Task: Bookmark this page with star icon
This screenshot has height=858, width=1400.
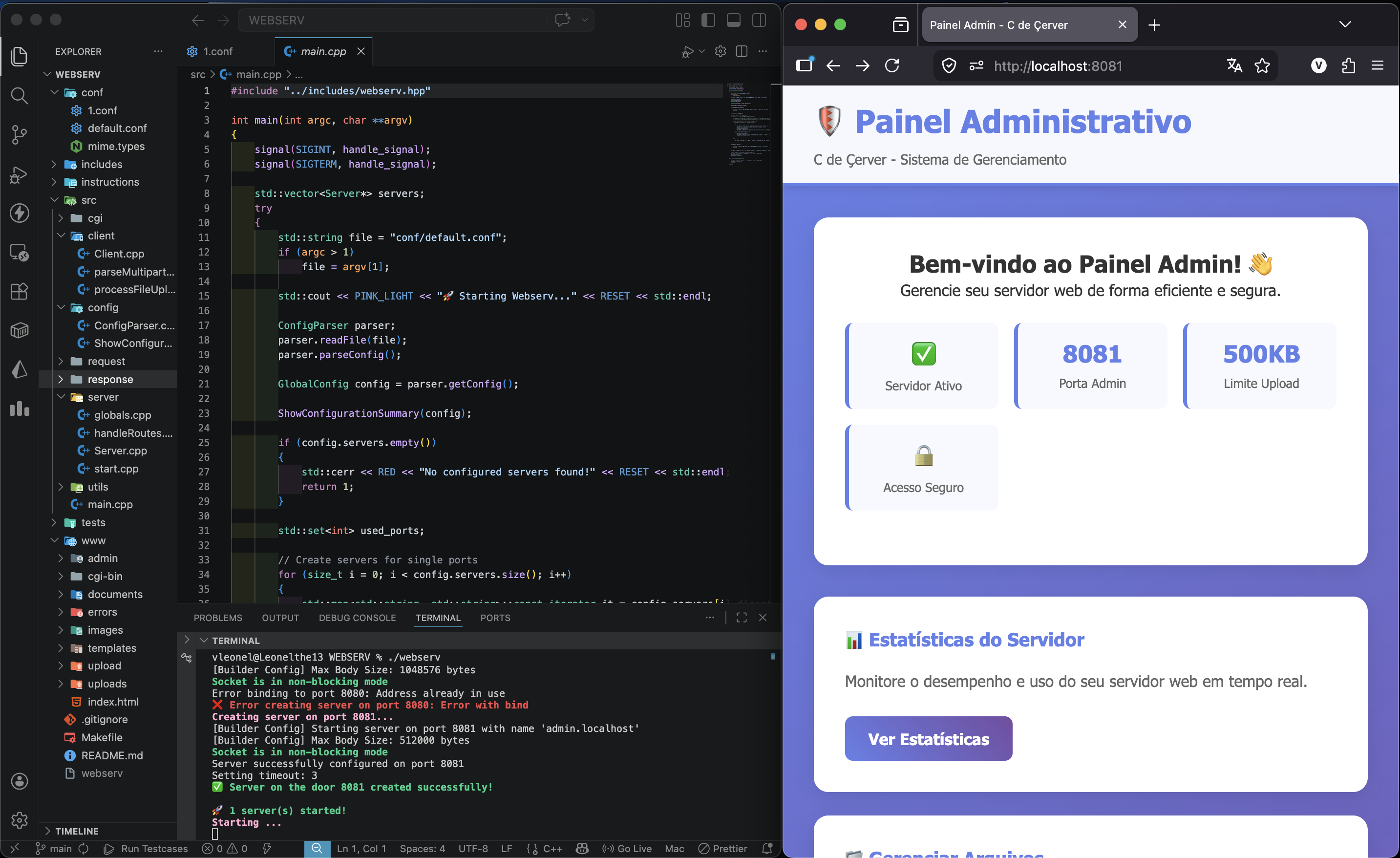Action: pos(1262,66)
